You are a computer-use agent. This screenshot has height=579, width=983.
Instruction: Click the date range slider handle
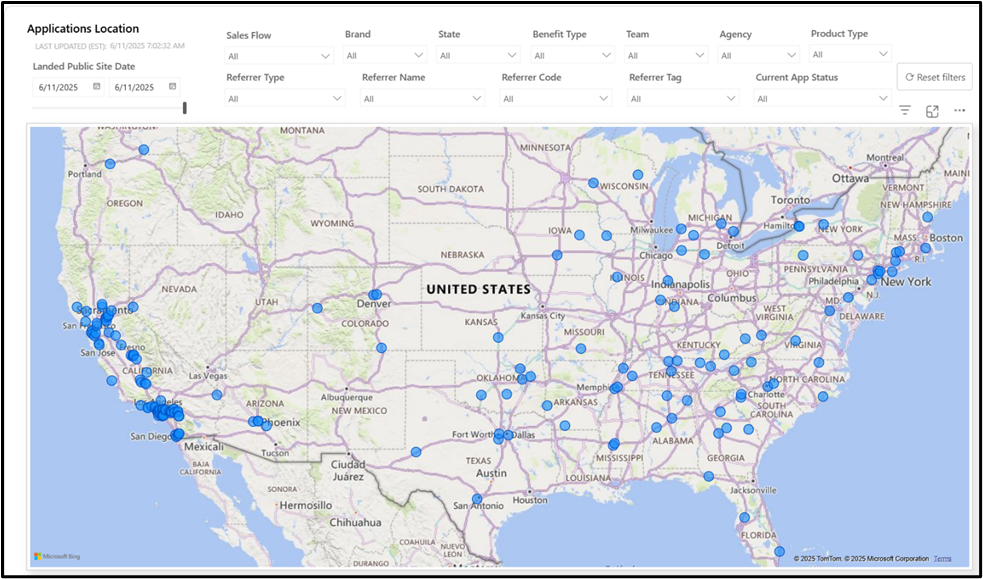(185, 108)
